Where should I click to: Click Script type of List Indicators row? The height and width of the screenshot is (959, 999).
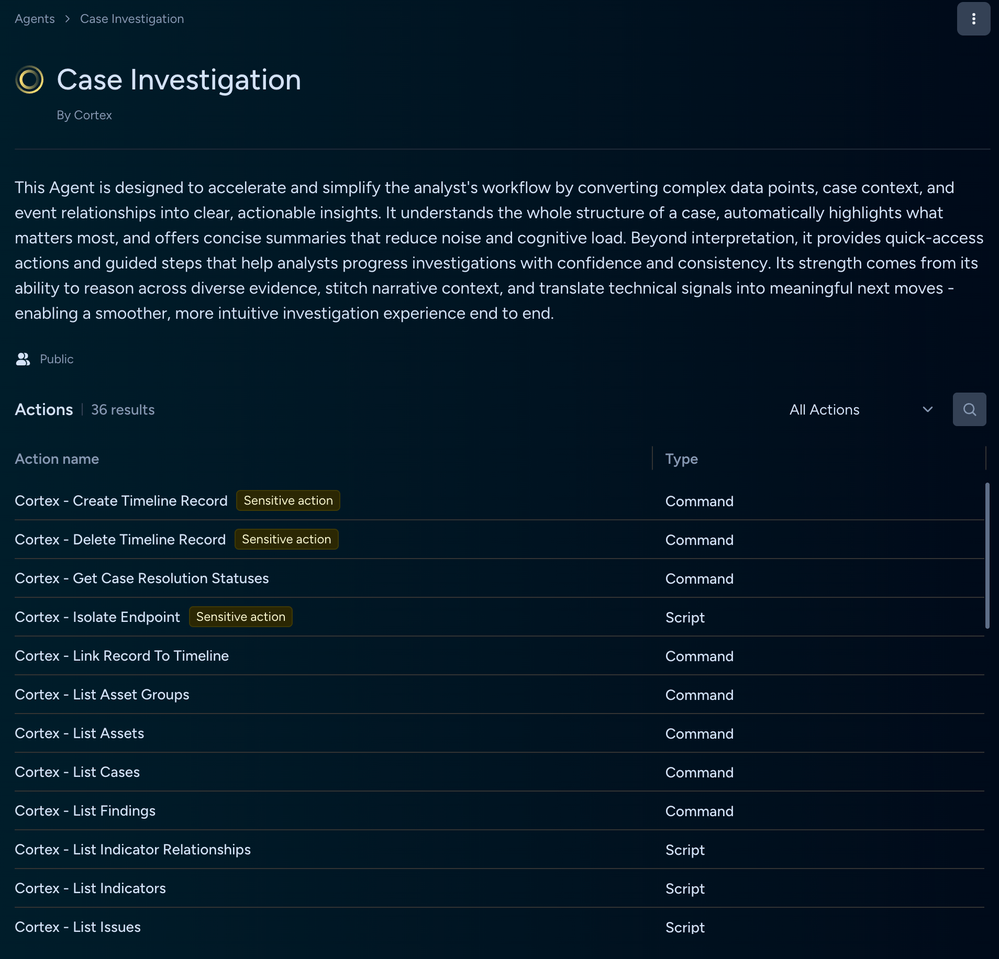[x=685, y=889]
